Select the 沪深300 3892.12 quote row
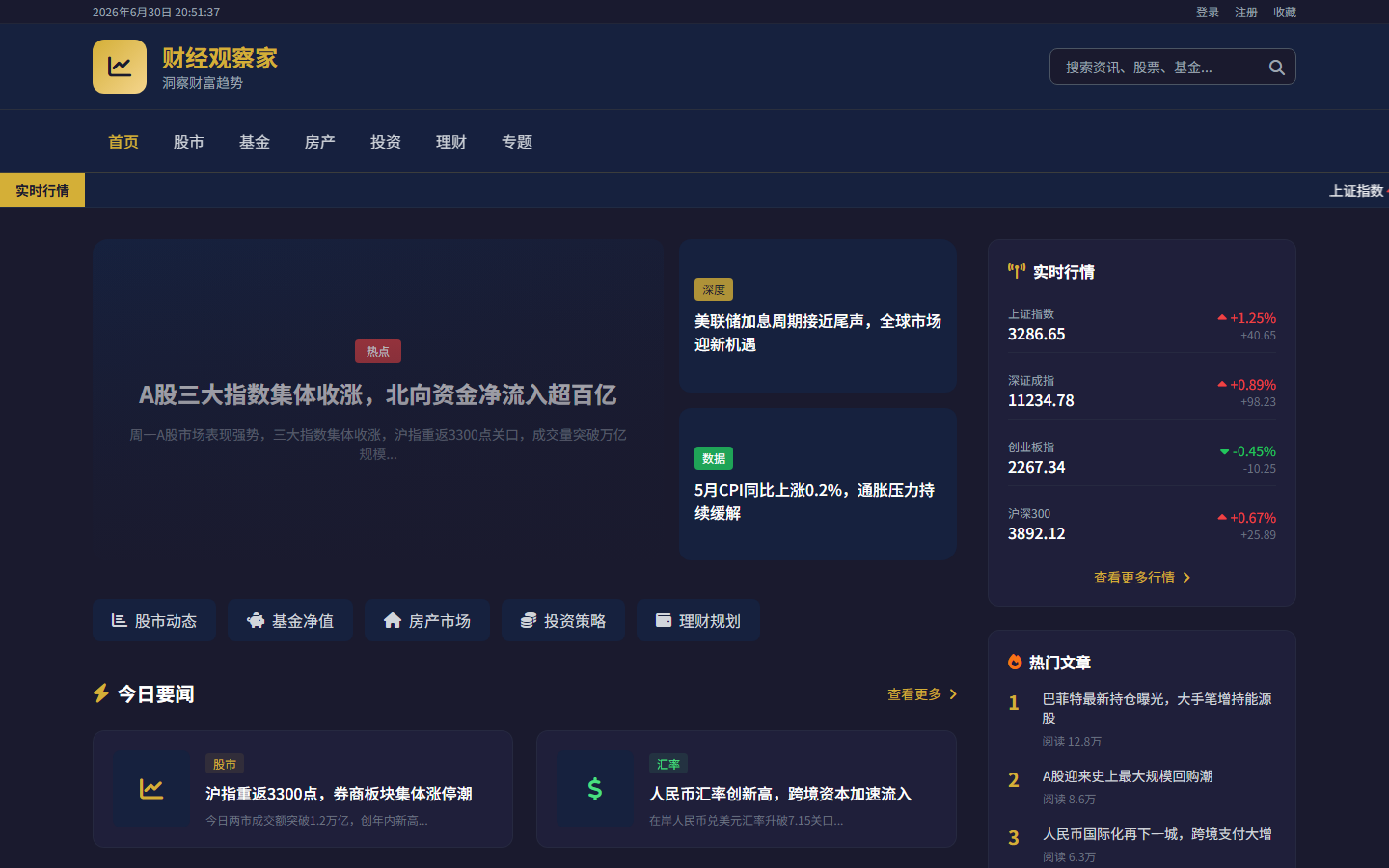 pos(1142,525)
